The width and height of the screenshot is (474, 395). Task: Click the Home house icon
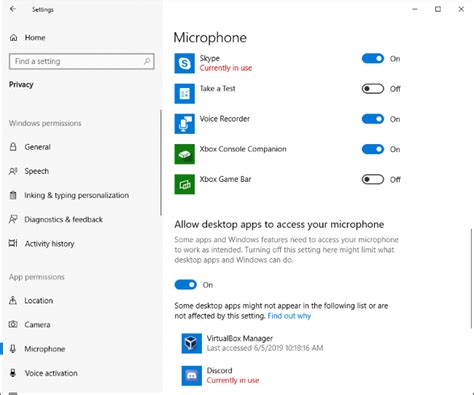pyautogui.click(x=13, y=37)
